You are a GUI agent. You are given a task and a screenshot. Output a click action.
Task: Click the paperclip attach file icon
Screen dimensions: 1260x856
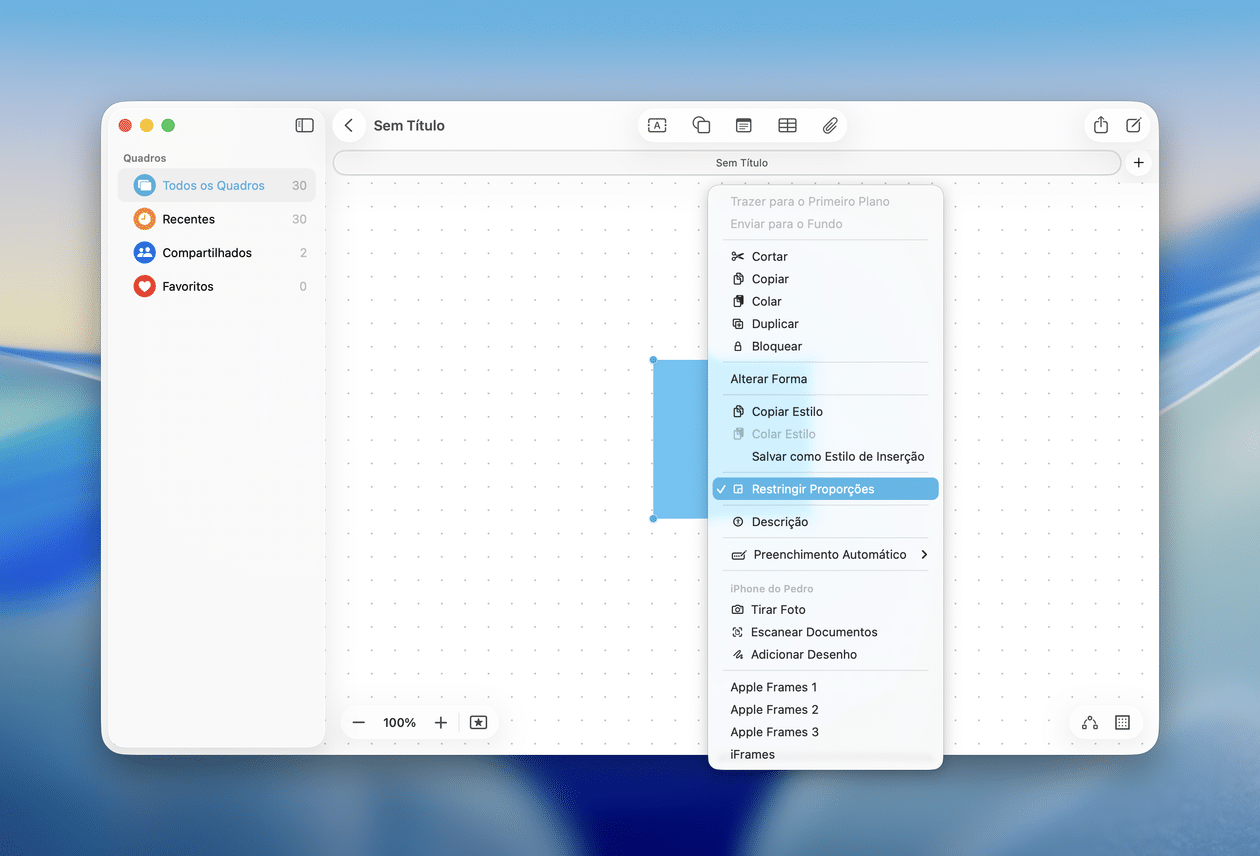pyautogui.click(x=830, y=126)
